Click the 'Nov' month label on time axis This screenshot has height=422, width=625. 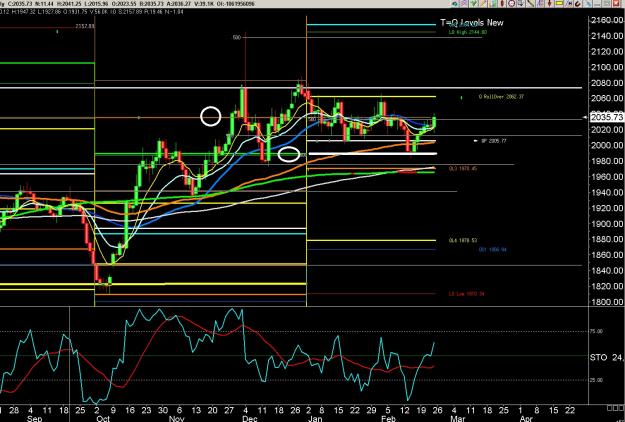[x=177, y=419]
